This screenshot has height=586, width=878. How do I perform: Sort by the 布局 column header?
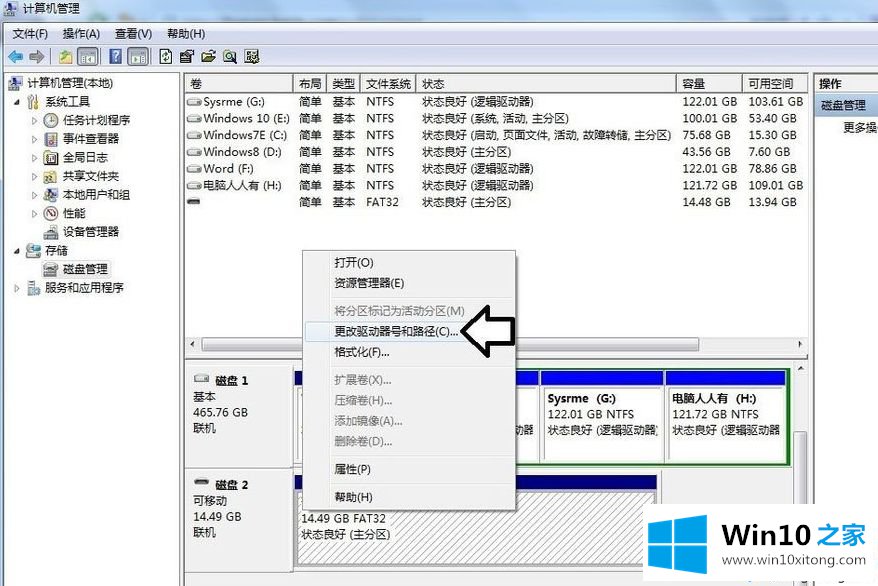(x=310, y=84)
